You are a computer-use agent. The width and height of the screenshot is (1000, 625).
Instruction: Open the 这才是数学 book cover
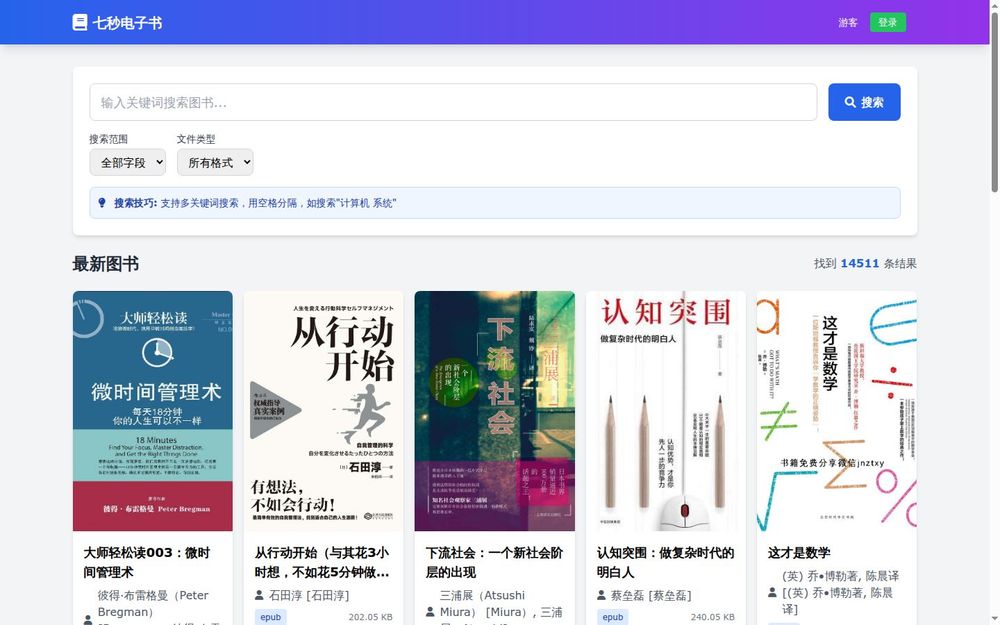[837, 411]
